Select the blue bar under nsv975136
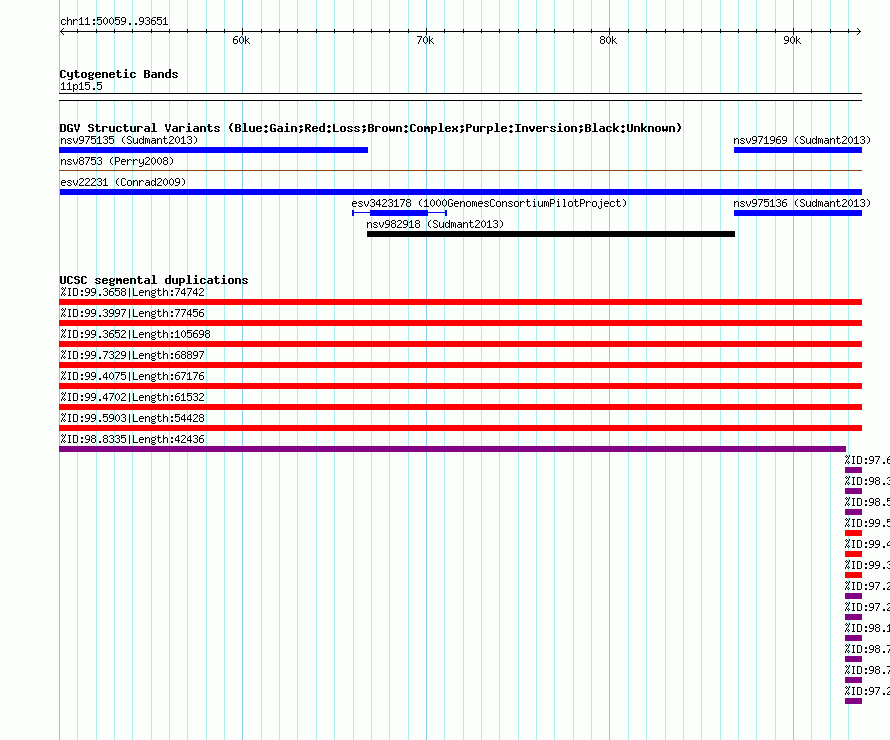 coord(797,213)
